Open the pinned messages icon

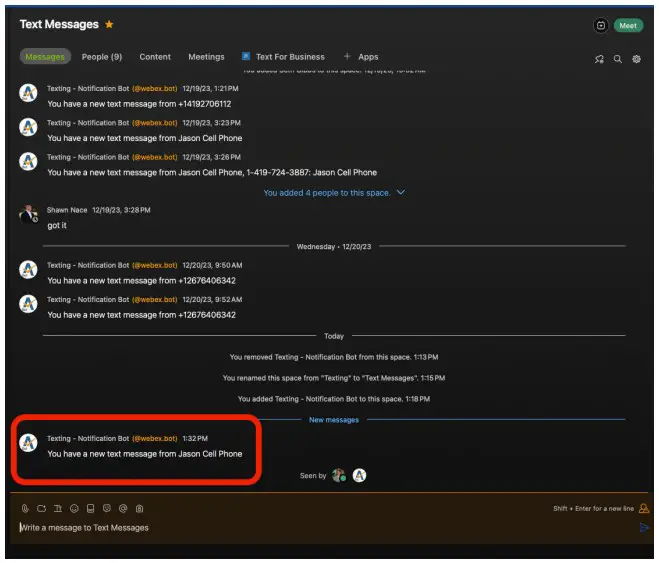pyautogui.click(x=599, y=59)
